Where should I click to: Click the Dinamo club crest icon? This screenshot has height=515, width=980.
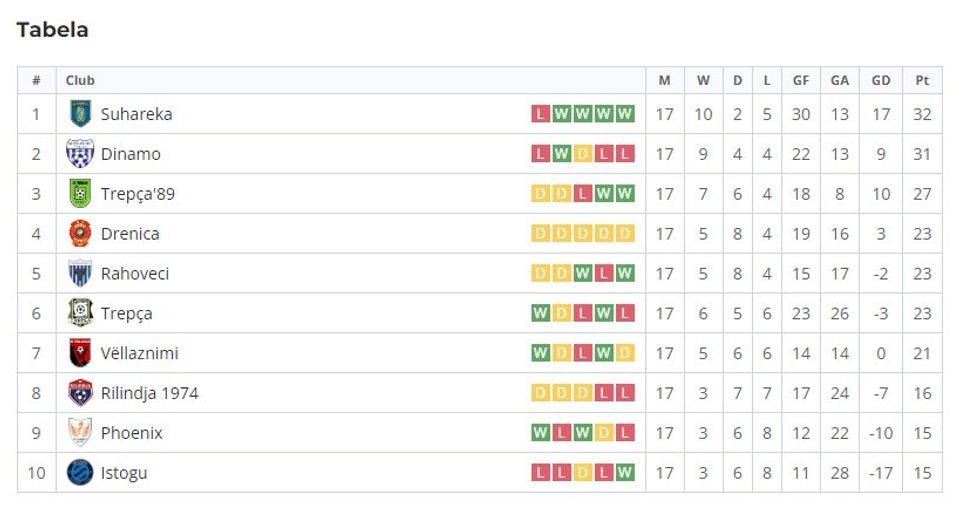(x=80, y=154)
